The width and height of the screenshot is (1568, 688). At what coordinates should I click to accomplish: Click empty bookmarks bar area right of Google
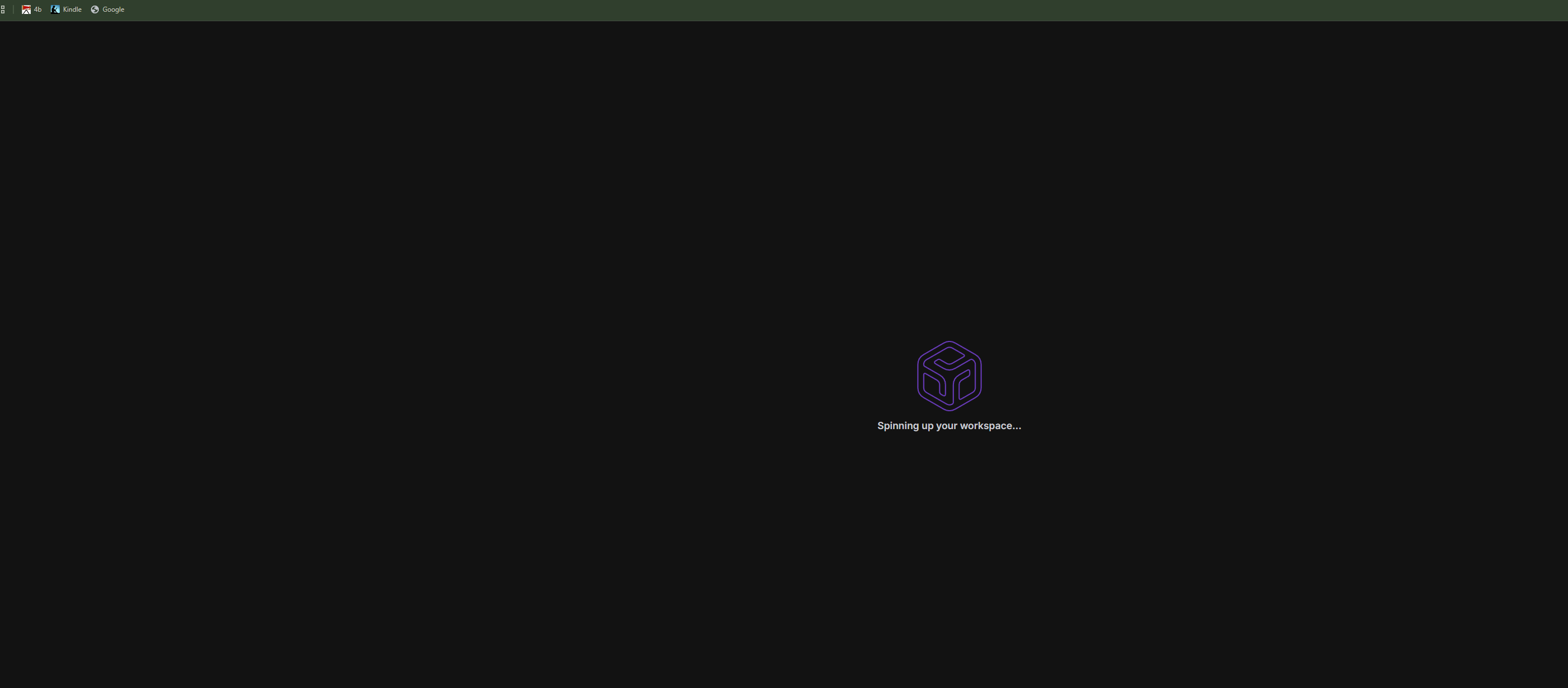click(731, 9)
